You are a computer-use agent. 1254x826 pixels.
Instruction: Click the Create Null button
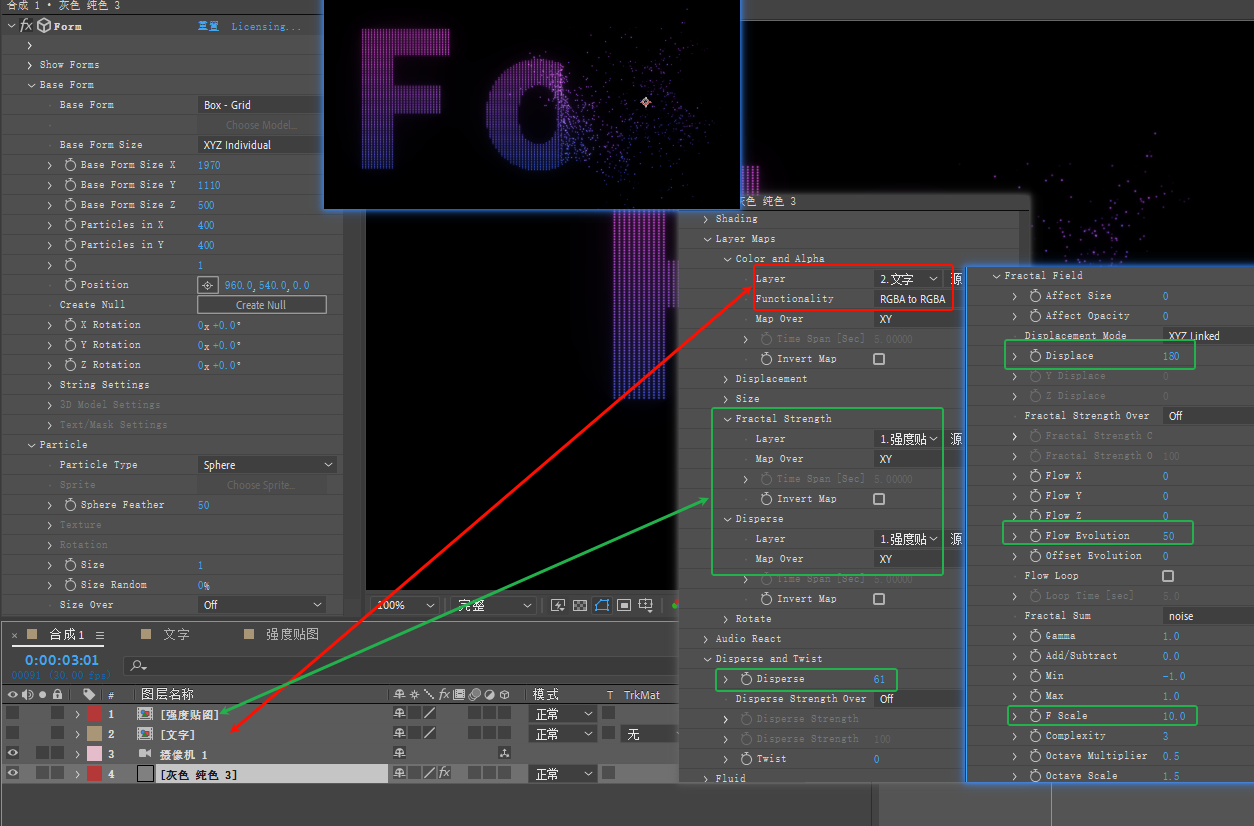pyautogui.click(x=262, y=305)
